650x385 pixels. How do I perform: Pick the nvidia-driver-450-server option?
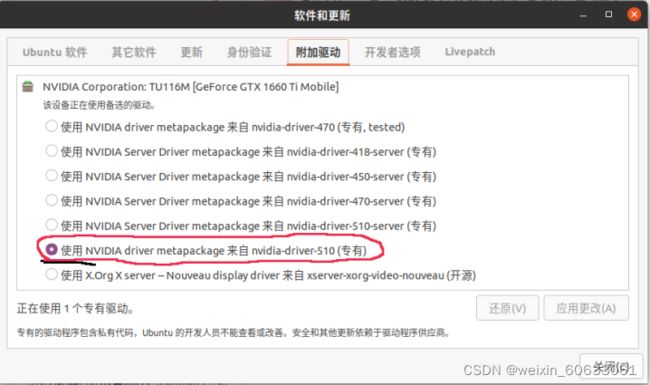[51, 176]
